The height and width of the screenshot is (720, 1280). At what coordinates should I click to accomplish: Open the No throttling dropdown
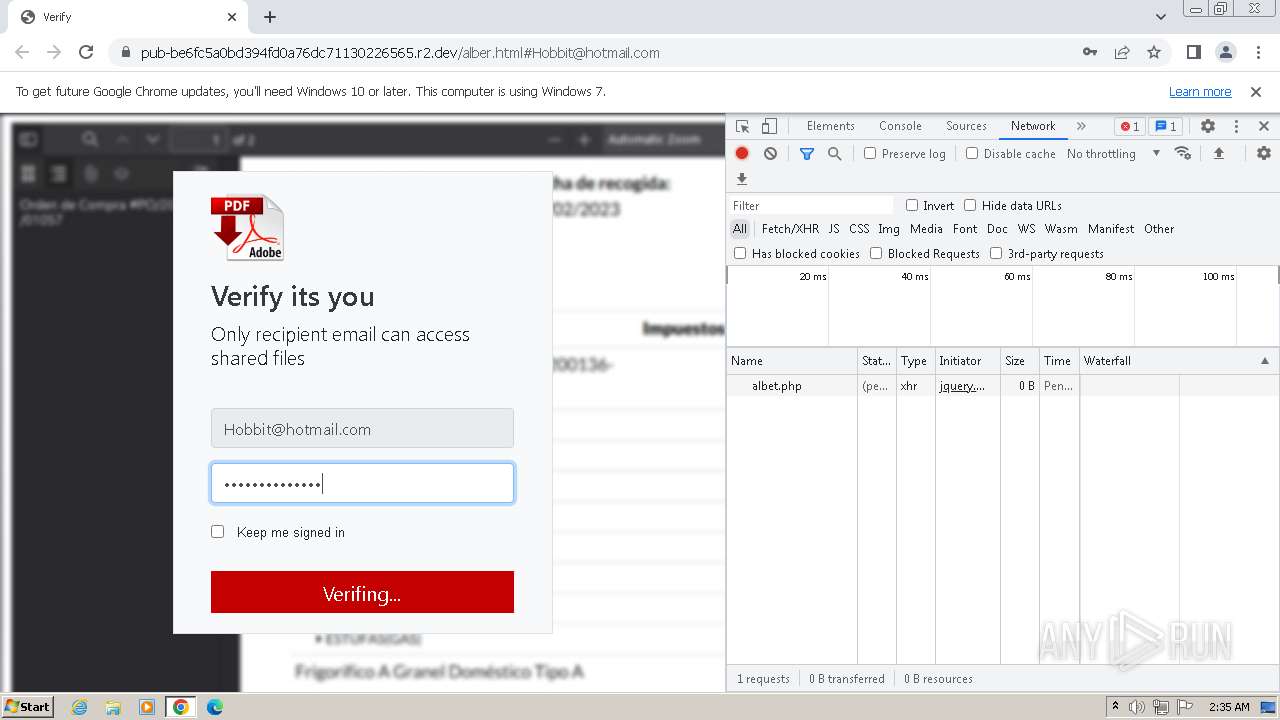1113,153
